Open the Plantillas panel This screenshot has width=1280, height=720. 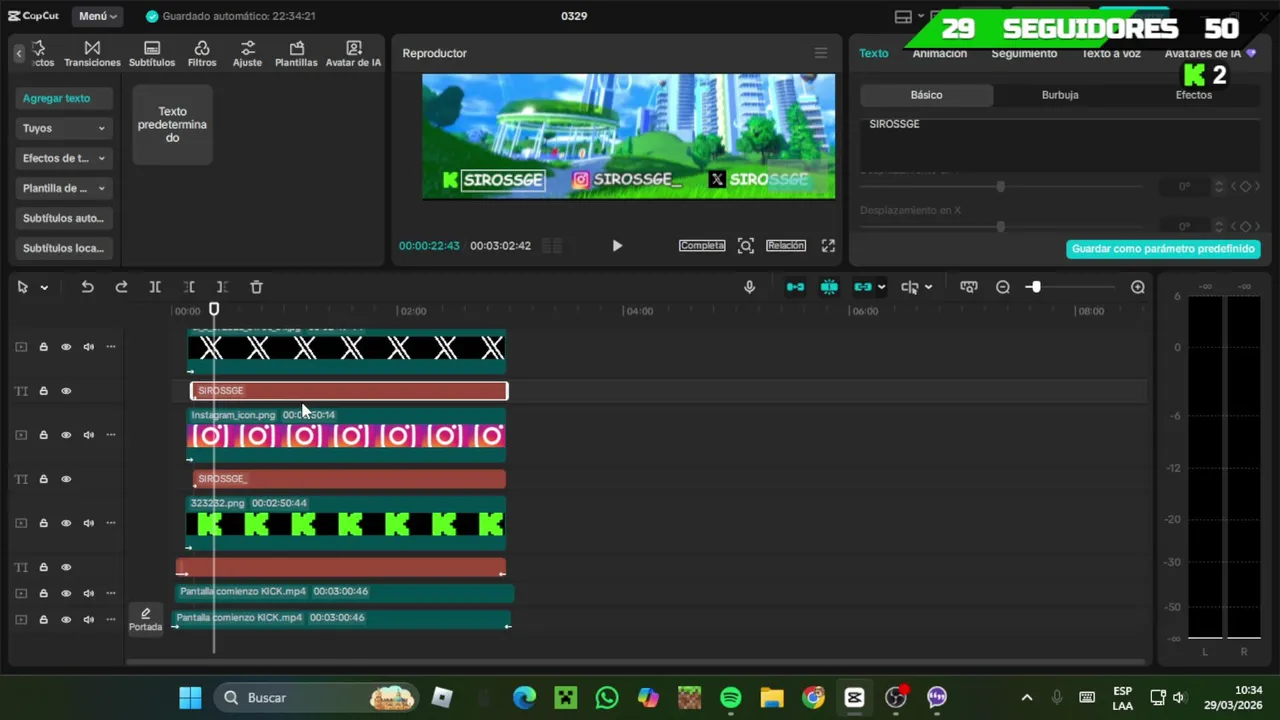point(296,54)
